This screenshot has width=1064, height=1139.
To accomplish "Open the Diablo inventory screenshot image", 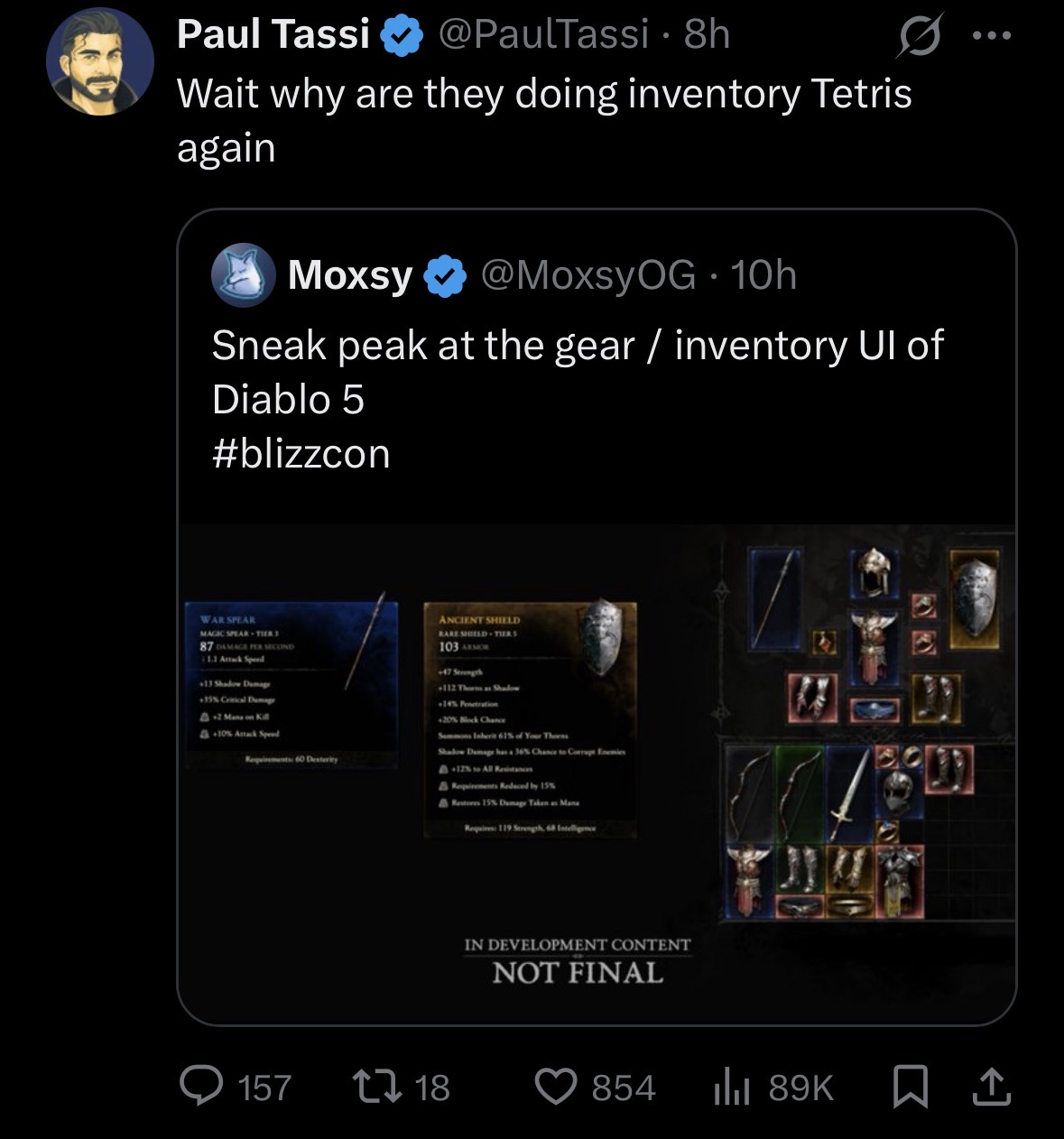I will [597, 774].
